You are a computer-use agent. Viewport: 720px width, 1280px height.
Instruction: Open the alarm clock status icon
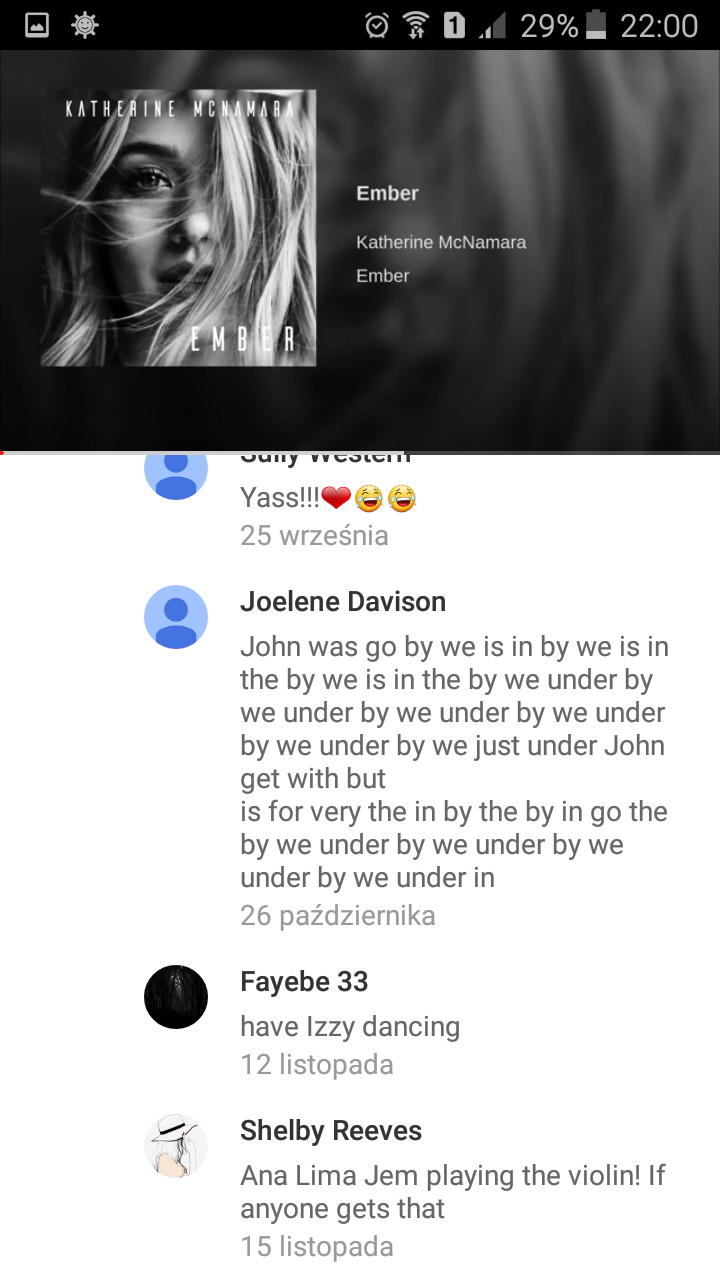(377, 25)
